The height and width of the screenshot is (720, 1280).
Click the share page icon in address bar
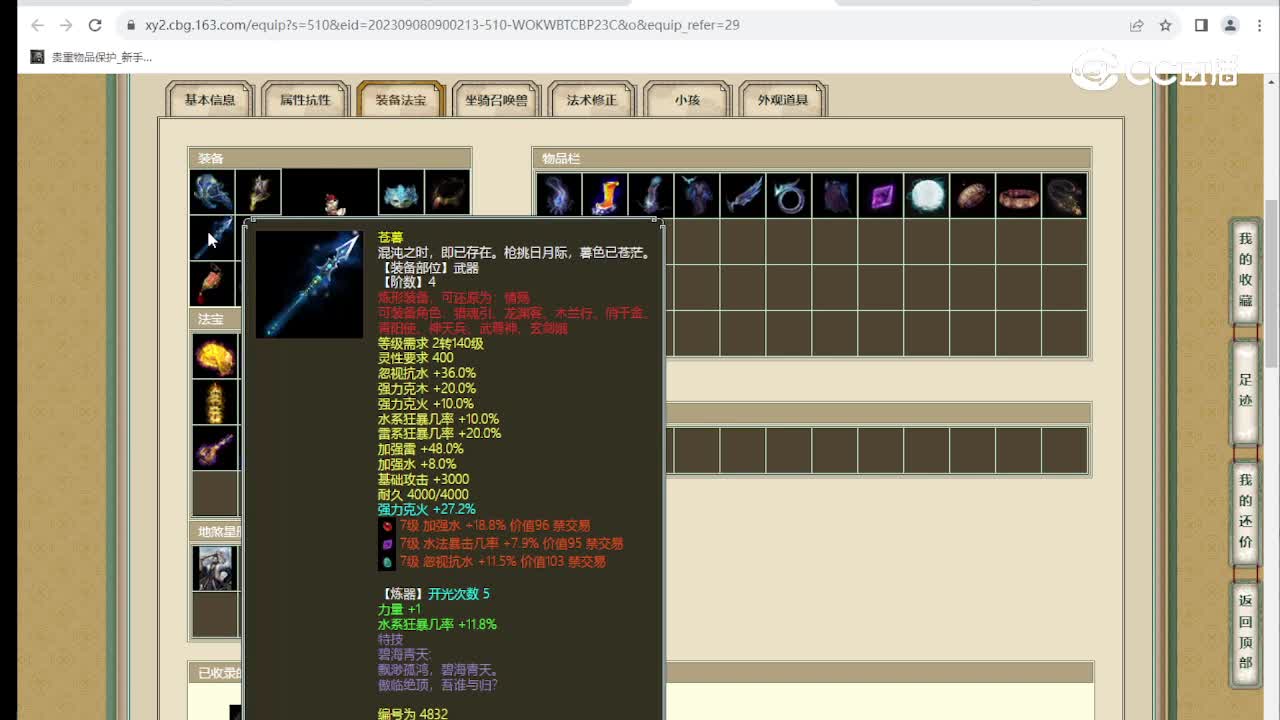coord(1137,25)
